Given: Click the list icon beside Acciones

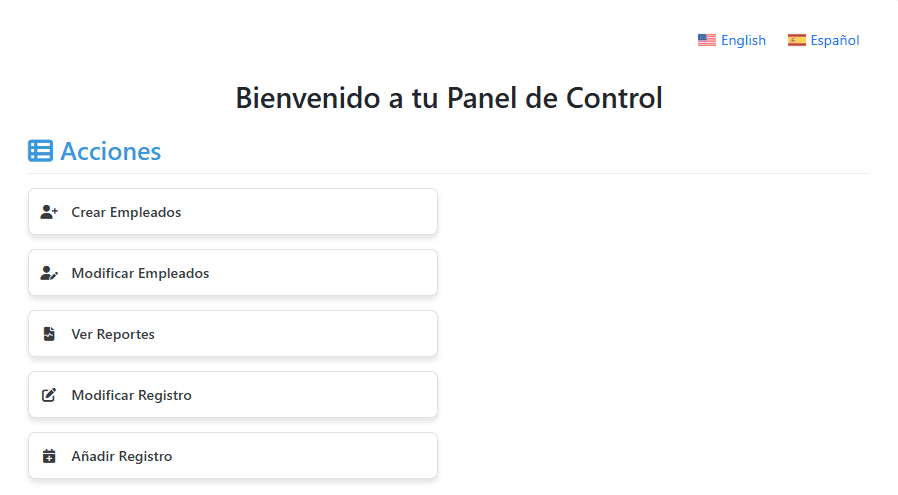Looking at the screenshot, I should coord(40,151).
